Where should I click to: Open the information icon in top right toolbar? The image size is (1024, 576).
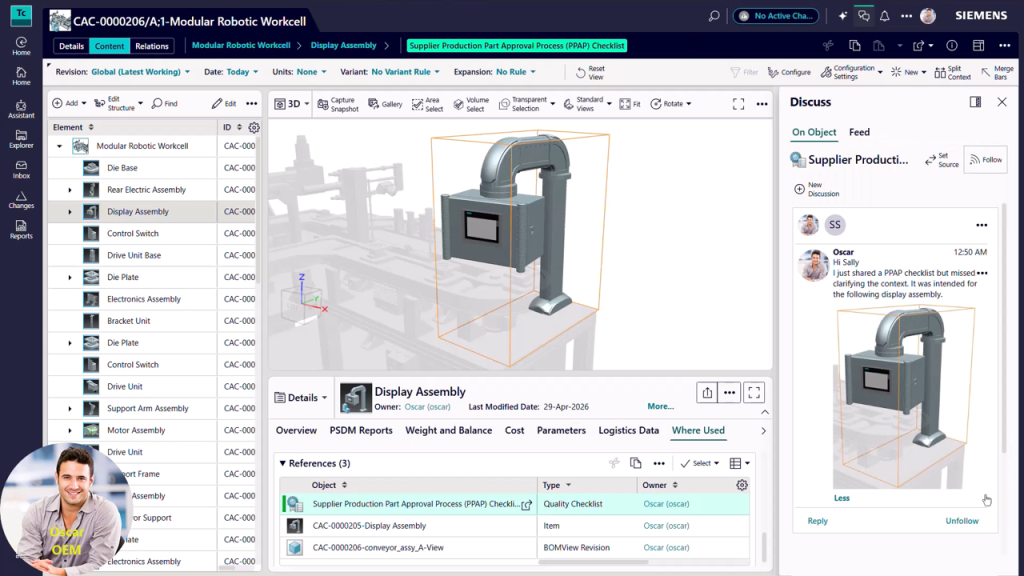952,46
